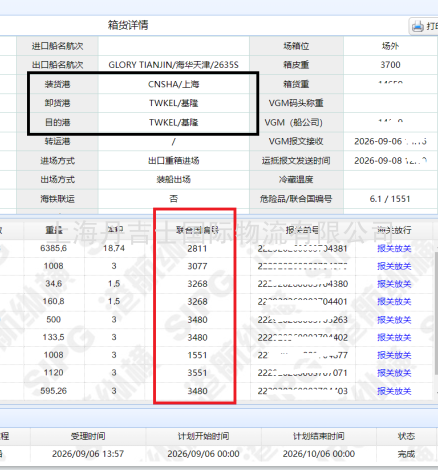The image size is (438, 470).
Task: Click the VGM（船公司） label
Action: [294, 123]
